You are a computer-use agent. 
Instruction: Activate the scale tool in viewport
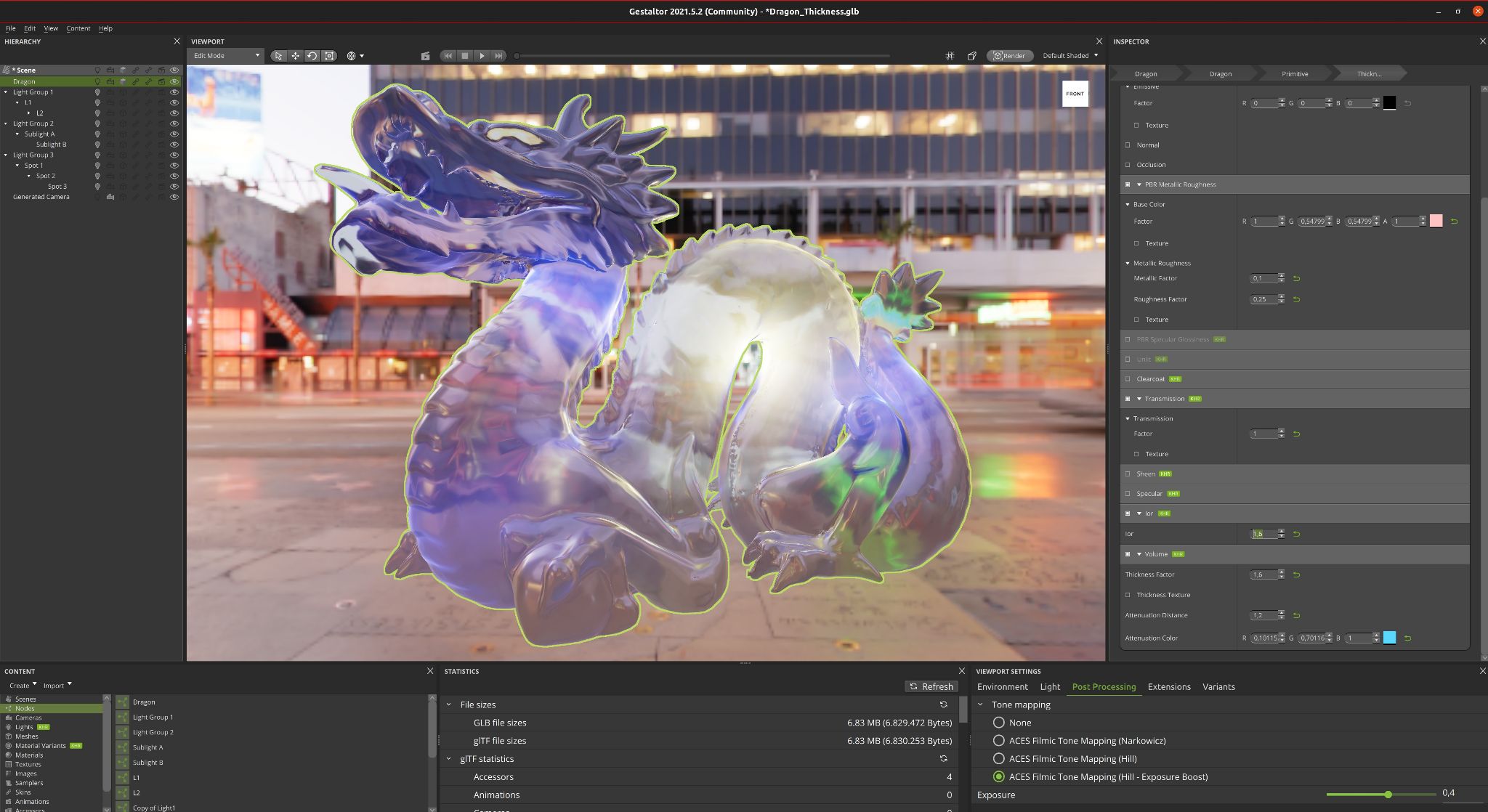point(329,56)
